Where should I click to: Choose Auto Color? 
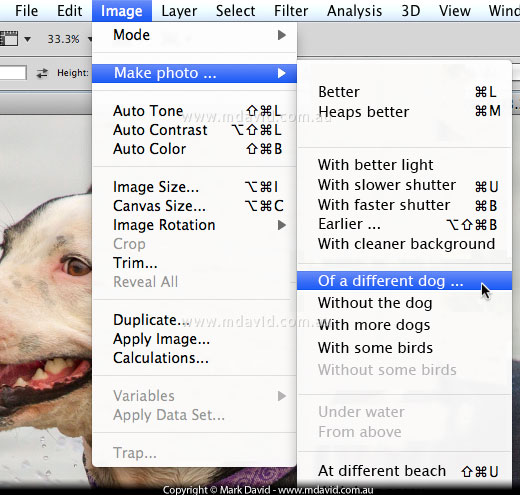pos(194,149)
